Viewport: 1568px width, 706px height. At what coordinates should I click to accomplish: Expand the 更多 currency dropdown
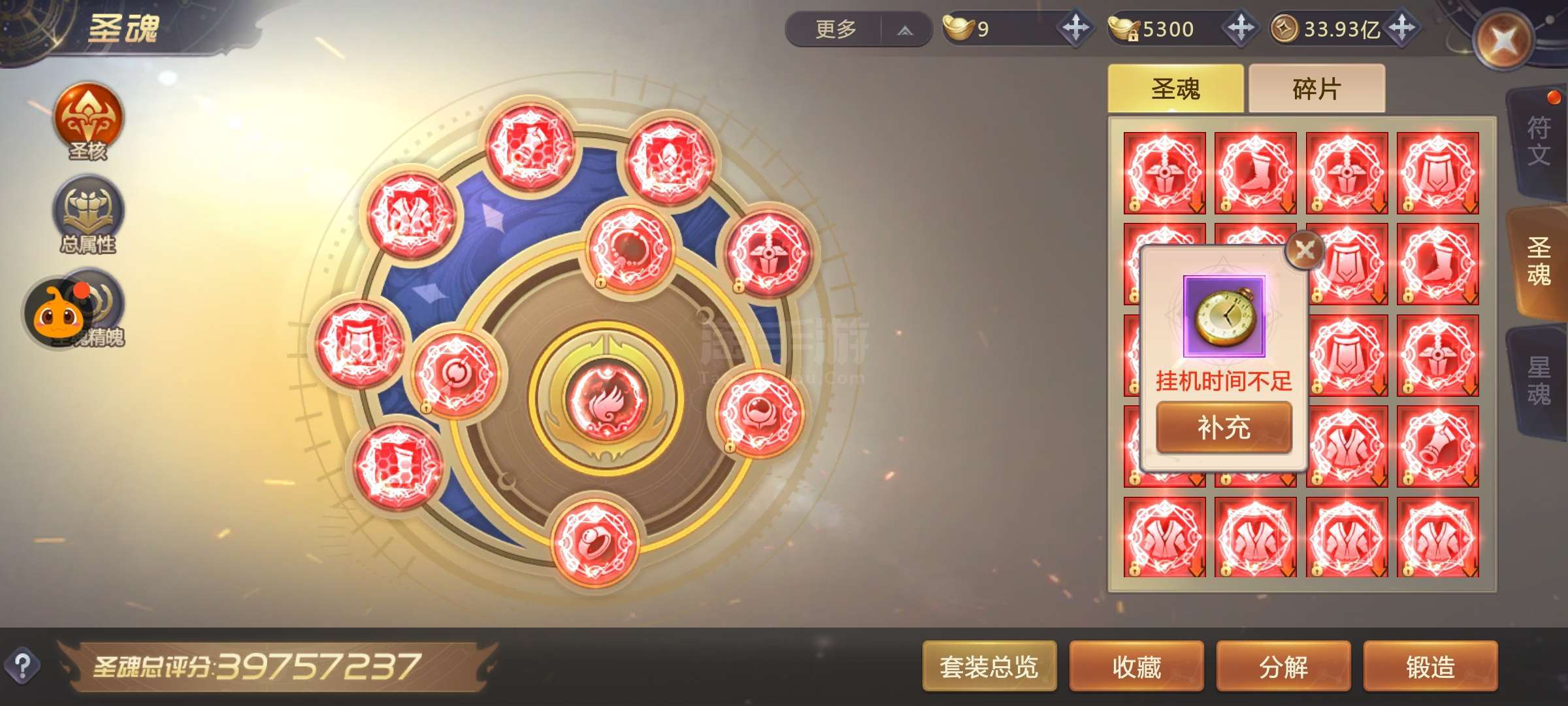858,29
